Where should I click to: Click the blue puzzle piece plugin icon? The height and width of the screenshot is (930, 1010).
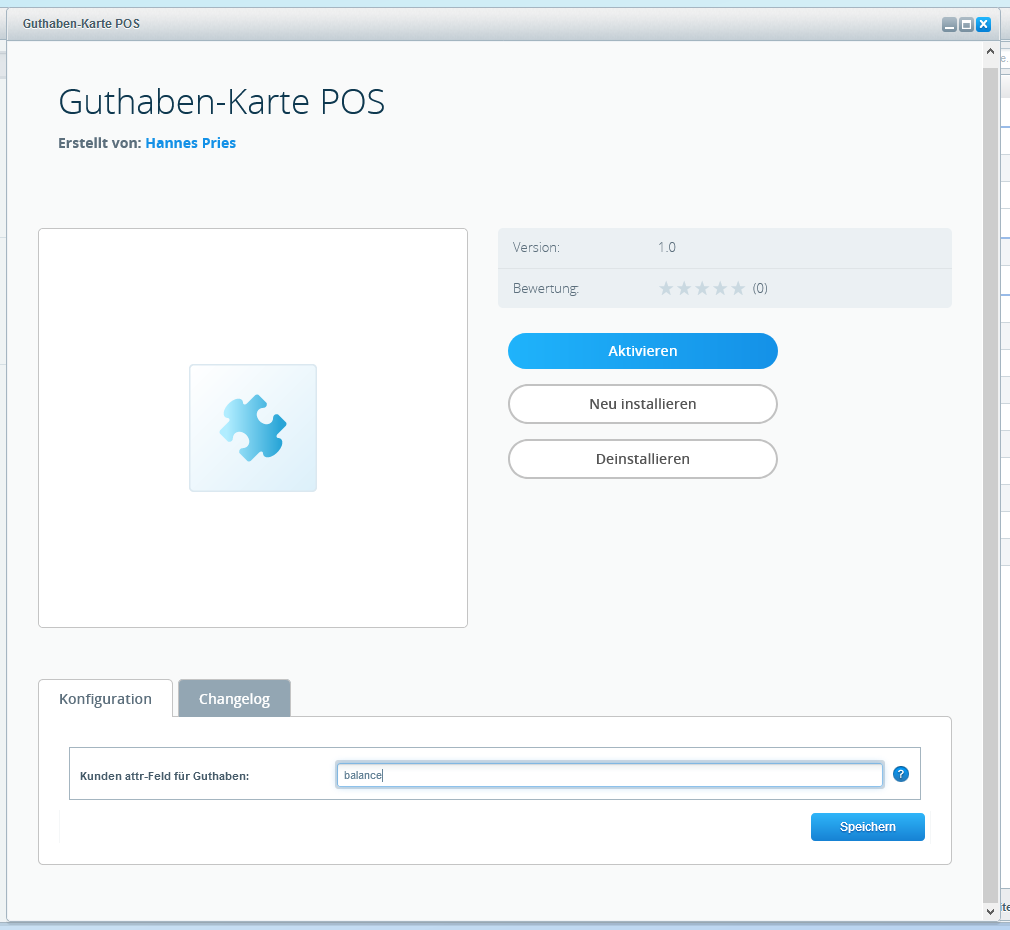[x=253, y=428]
